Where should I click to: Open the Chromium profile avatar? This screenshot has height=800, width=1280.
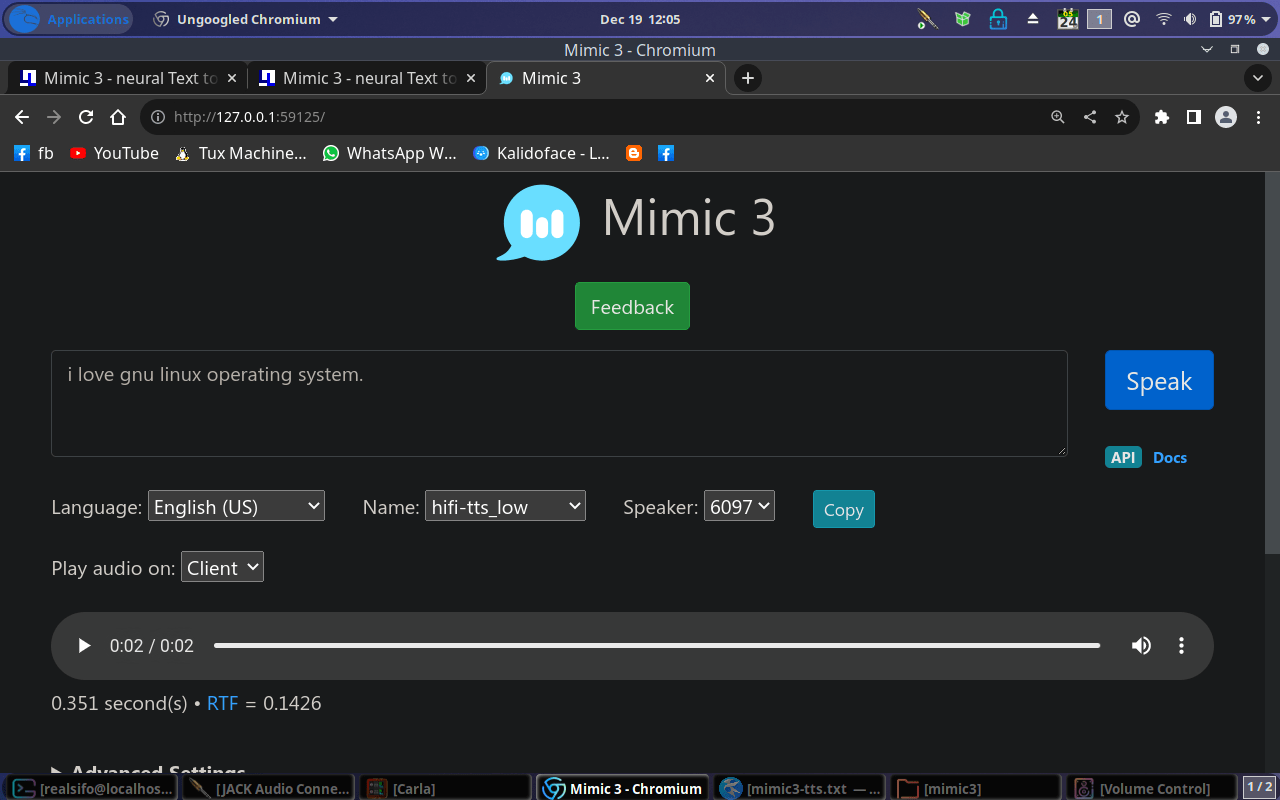point(1226,117)
